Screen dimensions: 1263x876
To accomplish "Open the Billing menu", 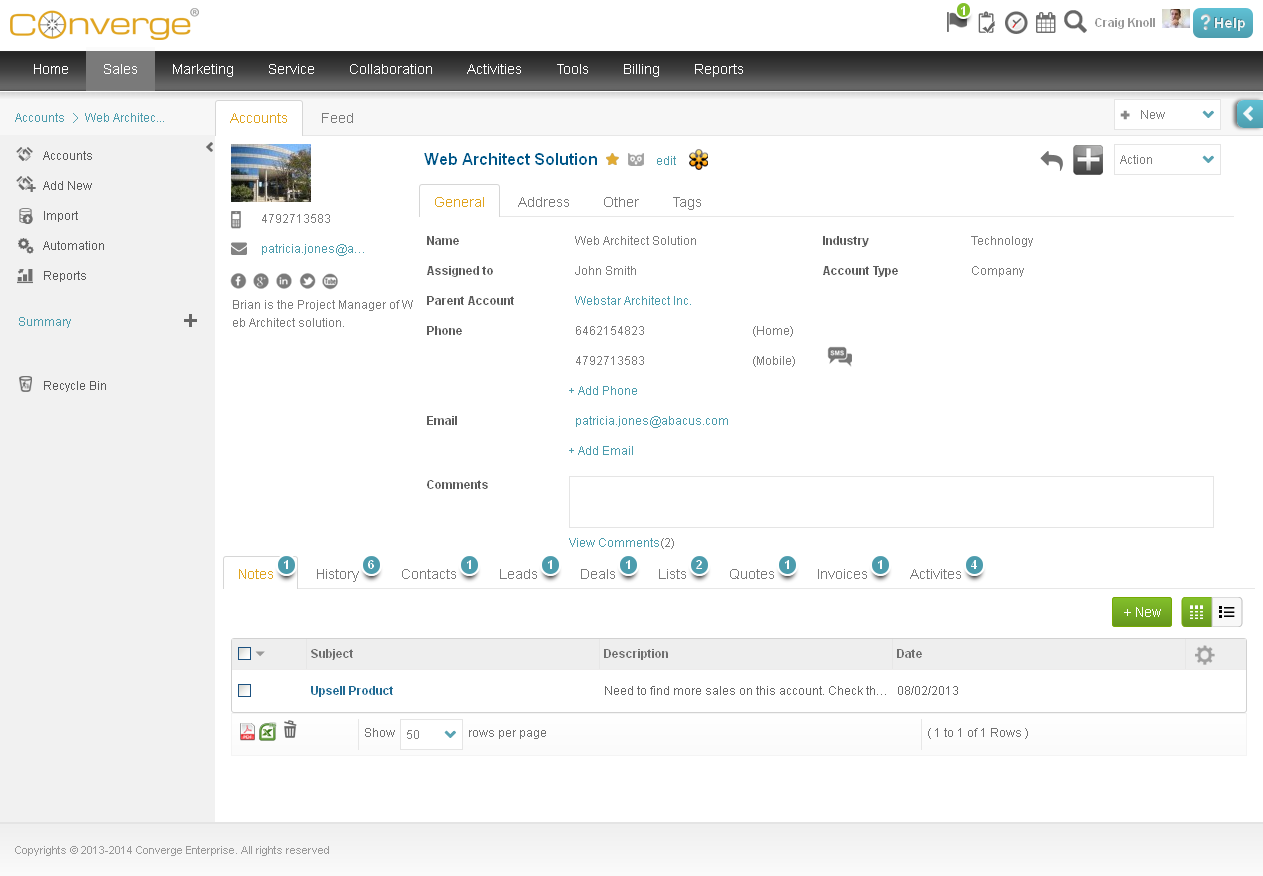I will coord(641,70).
